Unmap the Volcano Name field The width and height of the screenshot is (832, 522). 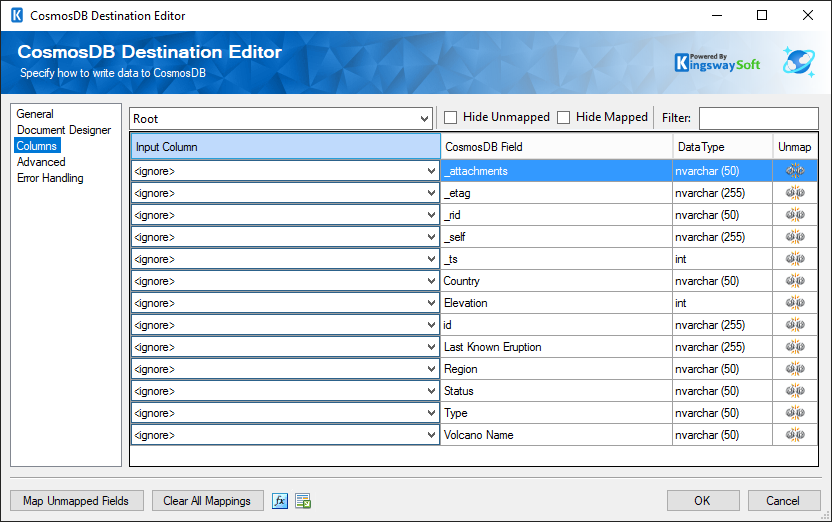point(795,434)
